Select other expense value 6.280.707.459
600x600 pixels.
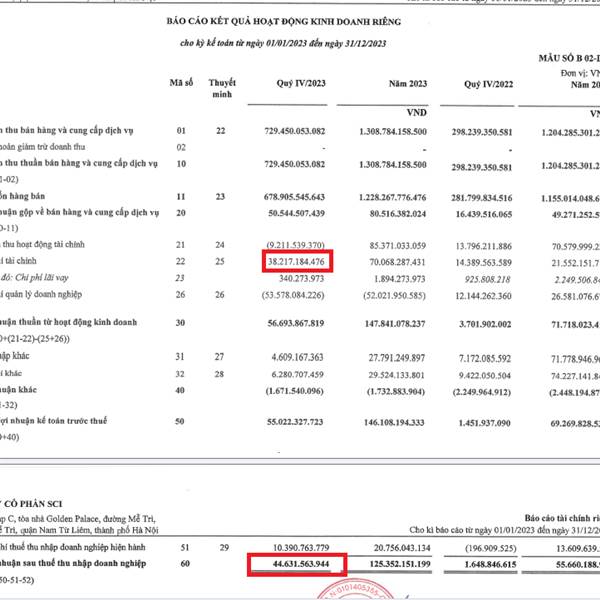(297, 375)
